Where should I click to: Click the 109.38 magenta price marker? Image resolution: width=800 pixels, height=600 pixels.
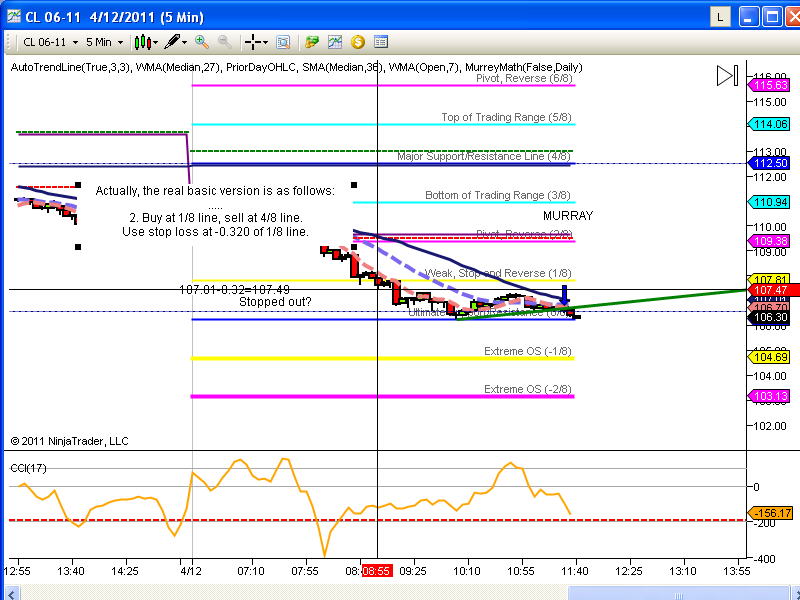pyautogui.click(x=769, y=241)
